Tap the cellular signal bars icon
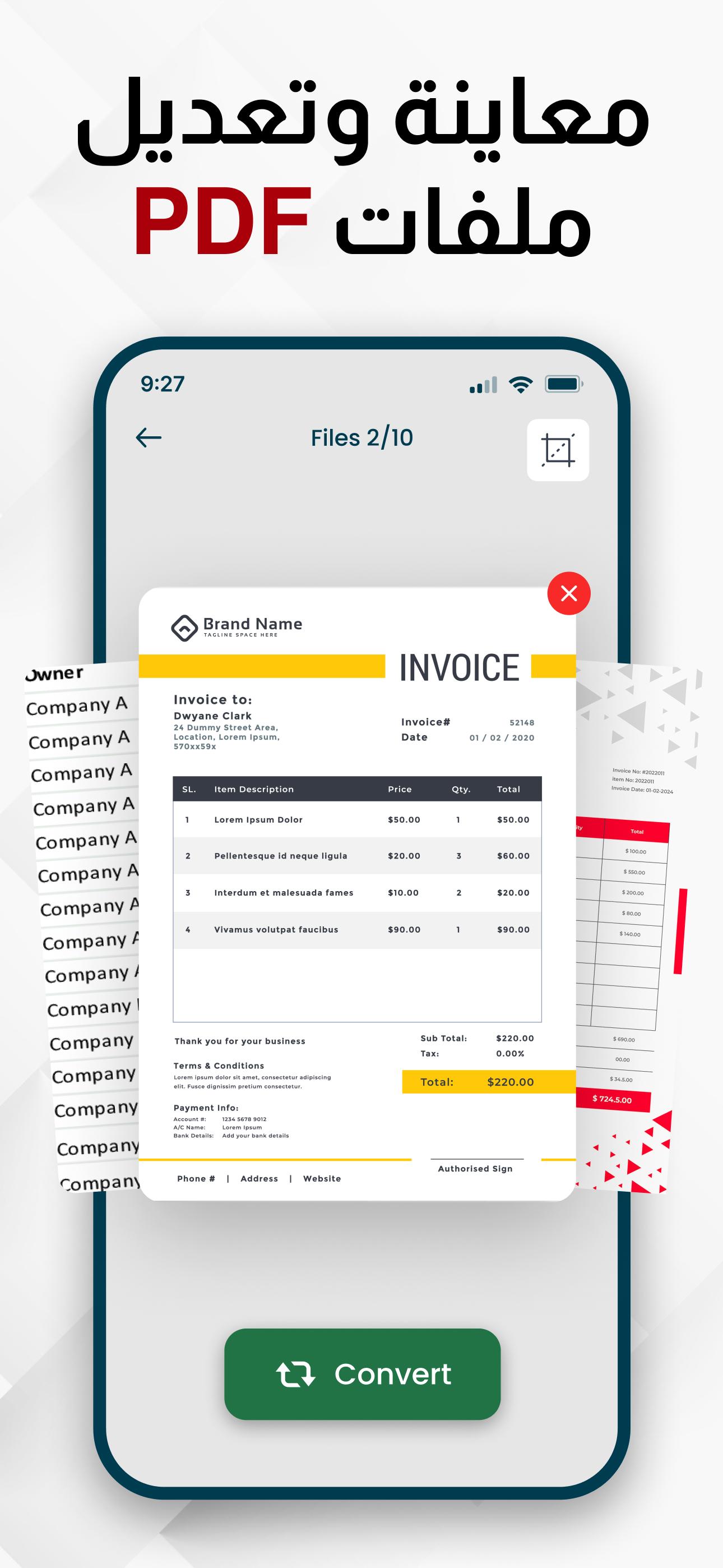The image size is (723, 1568). pyautogui.click(x=483, y=385)
